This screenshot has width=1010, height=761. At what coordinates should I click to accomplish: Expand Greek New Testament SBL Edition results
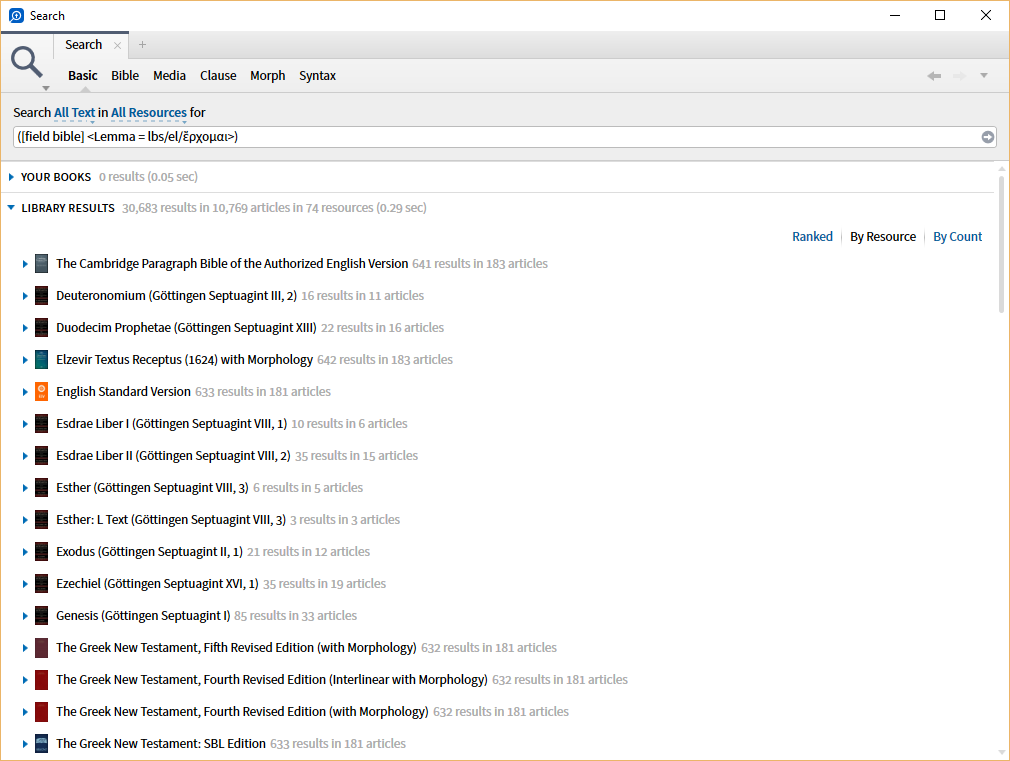(24, 744)
